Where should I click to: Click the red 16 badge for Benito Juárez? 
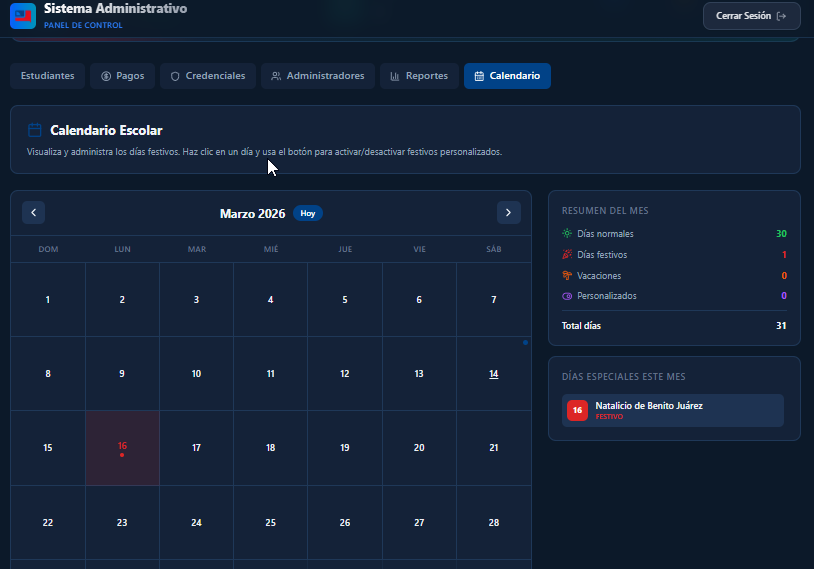coord(577,410)
